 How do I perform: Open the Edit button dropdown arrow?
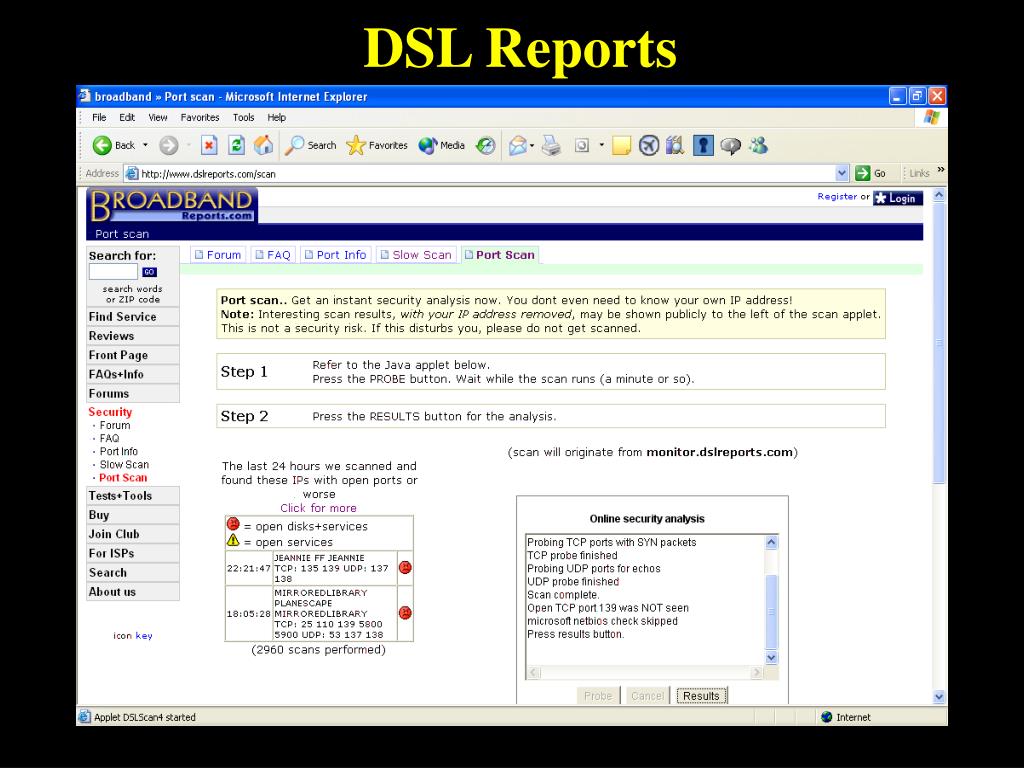pyautogui.click(x=601, y=145)
